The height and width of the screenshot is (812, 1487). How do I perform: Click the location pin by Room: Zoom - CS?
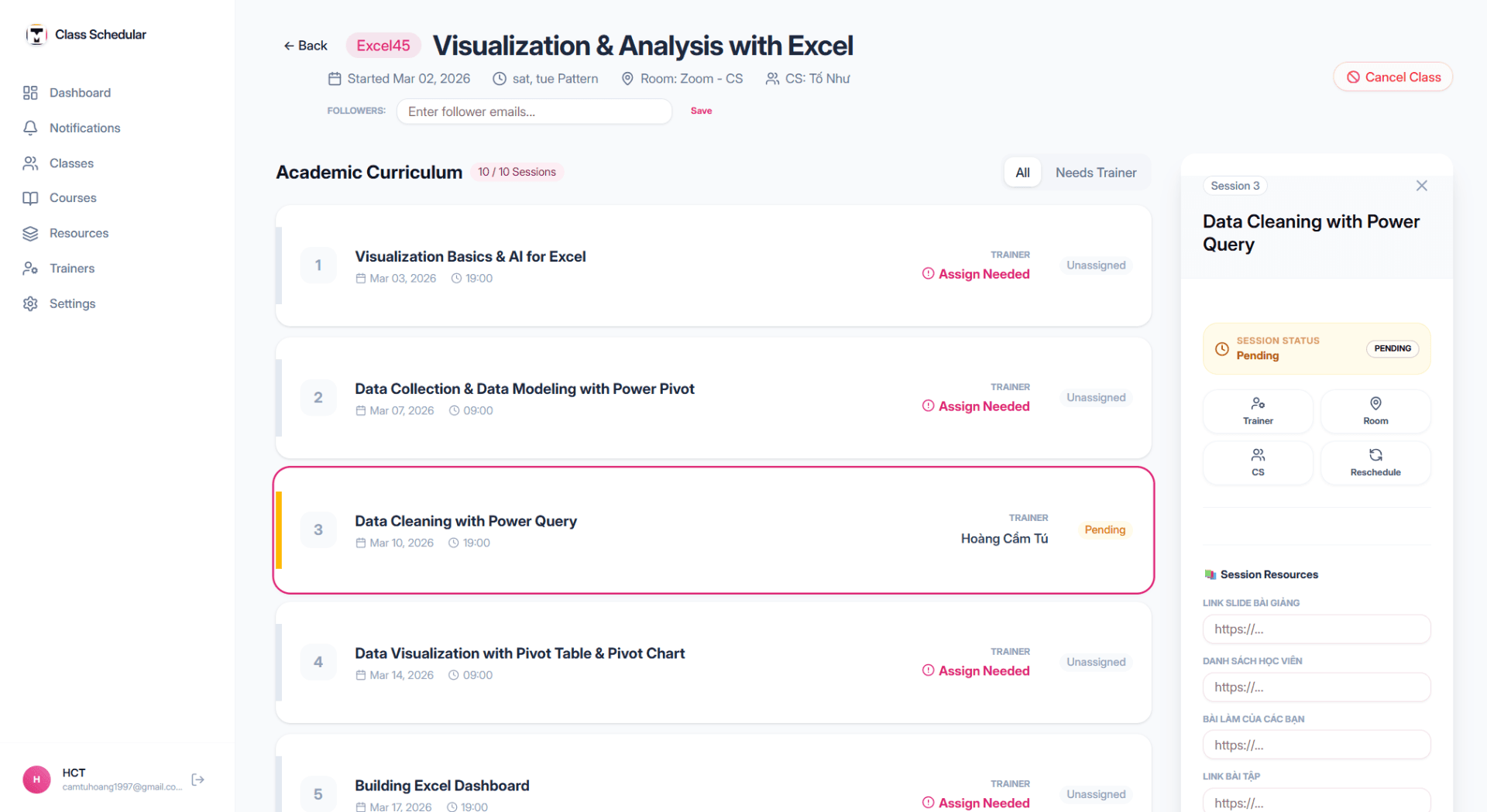[627, 79]
